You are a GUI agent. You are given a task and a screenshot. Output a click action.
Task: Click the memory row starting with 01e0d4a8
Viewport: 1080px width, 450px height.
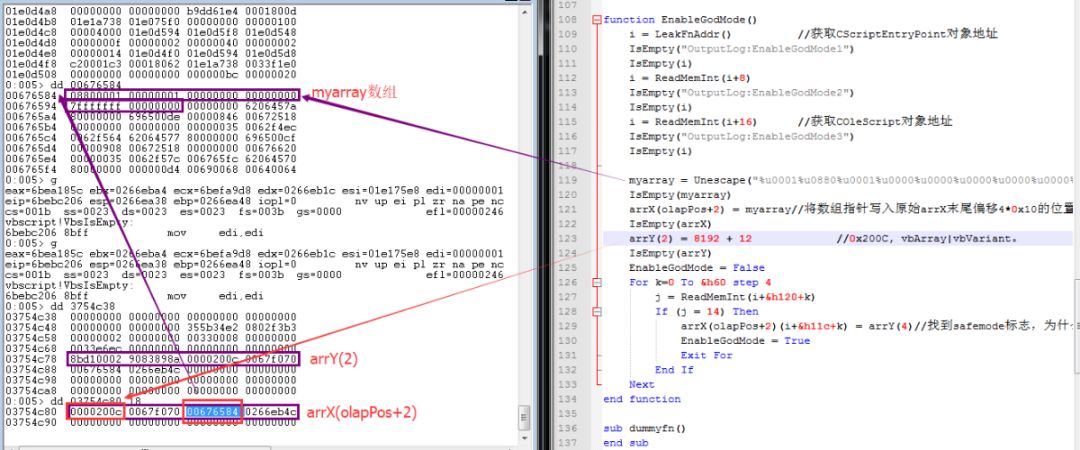pyautogui.click(x=151, y=12)
